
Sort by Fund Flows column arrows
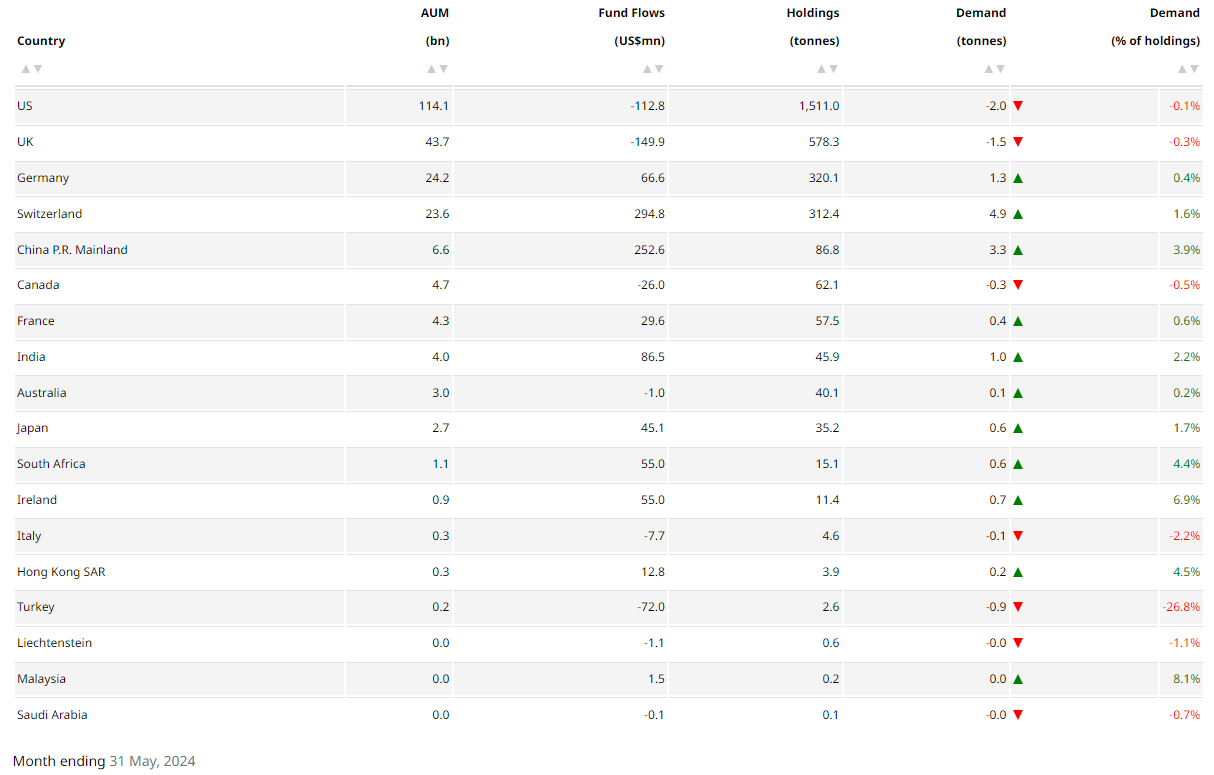[x=653, y=69]
